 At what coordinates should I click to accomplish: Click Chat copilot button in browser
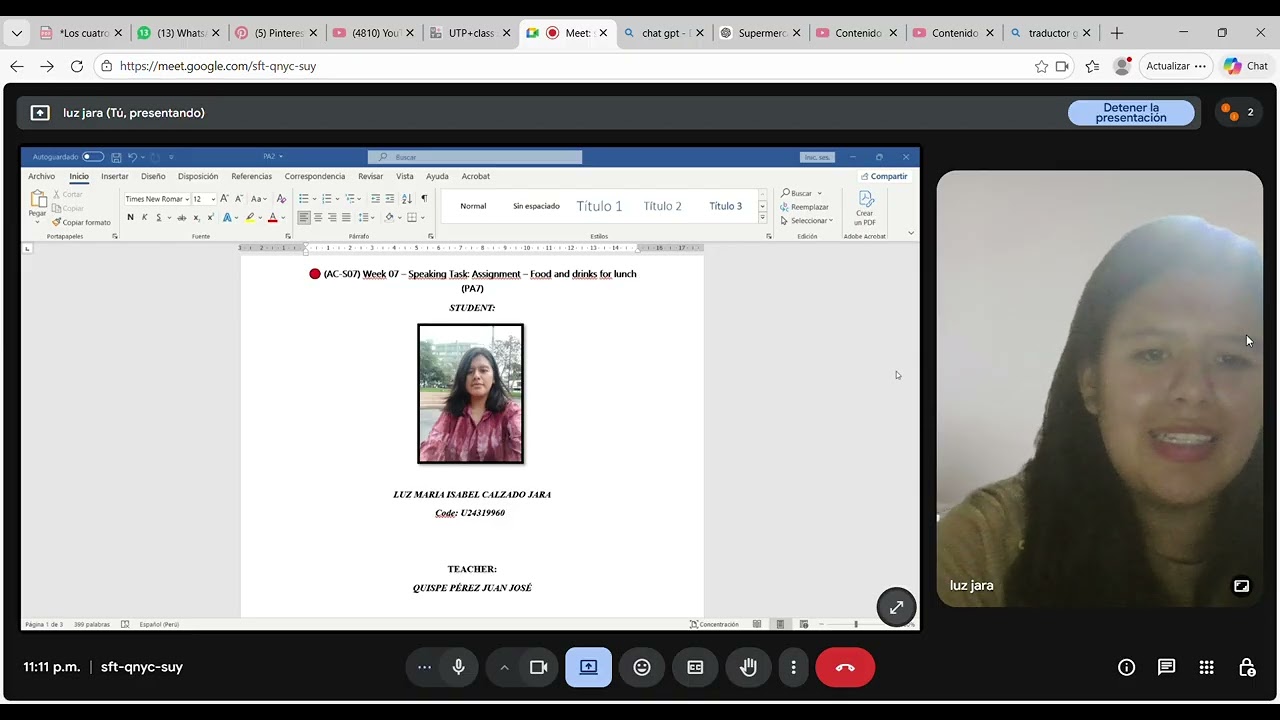[x=1246, y=66]
